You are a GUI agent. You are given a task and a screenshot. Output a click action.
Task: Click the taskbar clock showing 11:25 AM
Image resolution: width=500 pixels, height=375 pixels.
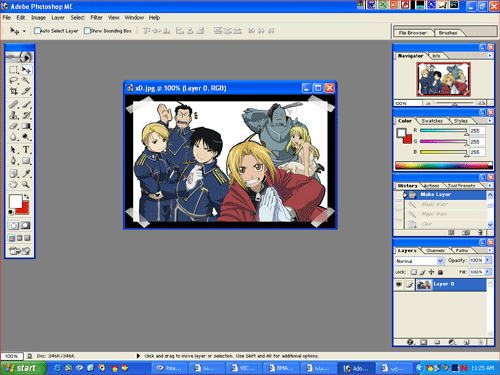483,368
